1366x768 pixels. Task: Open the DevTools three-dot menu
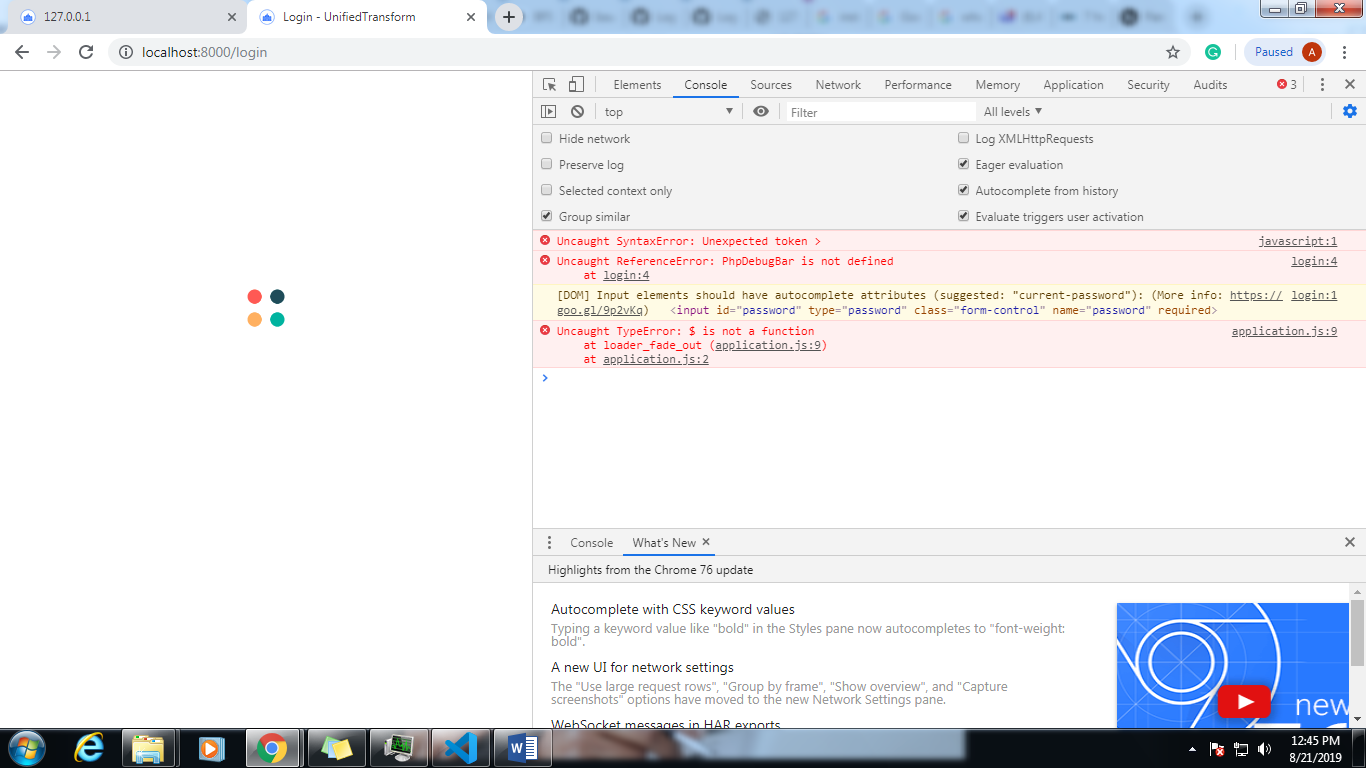click(1322, 84)
